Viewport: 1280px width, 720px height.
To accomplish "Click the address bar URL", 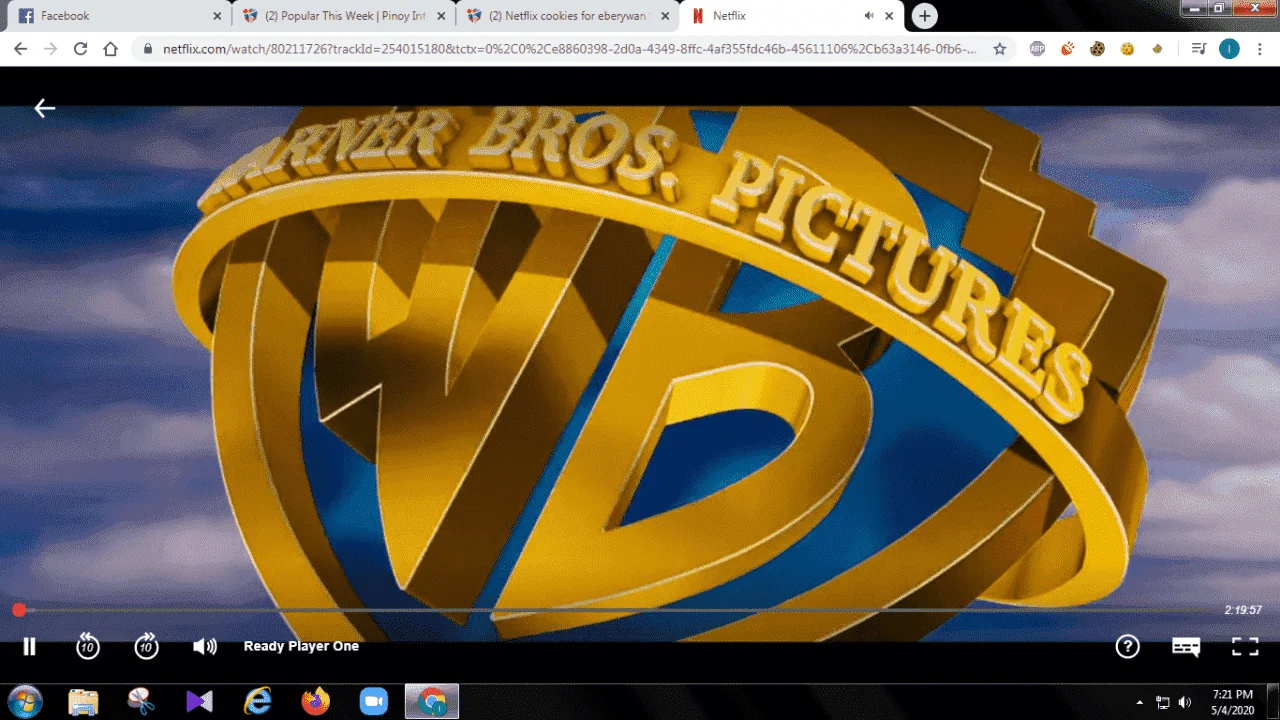I will click(570, 48).
